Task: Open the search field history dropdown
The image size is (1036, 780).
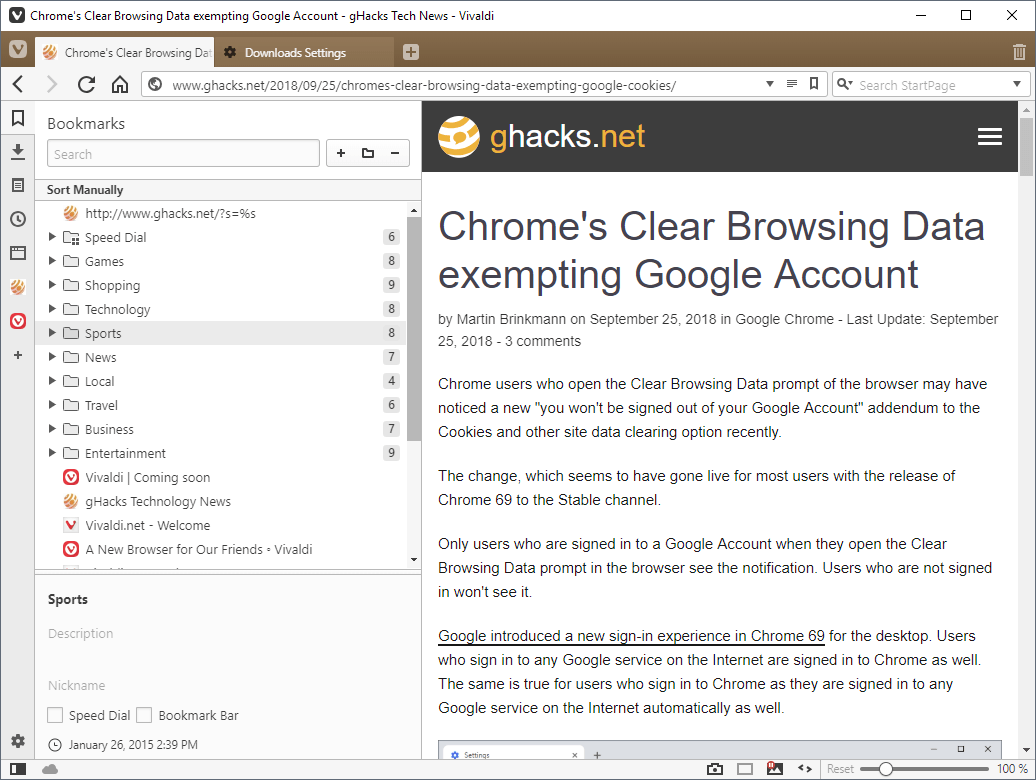Action: 1017,84
